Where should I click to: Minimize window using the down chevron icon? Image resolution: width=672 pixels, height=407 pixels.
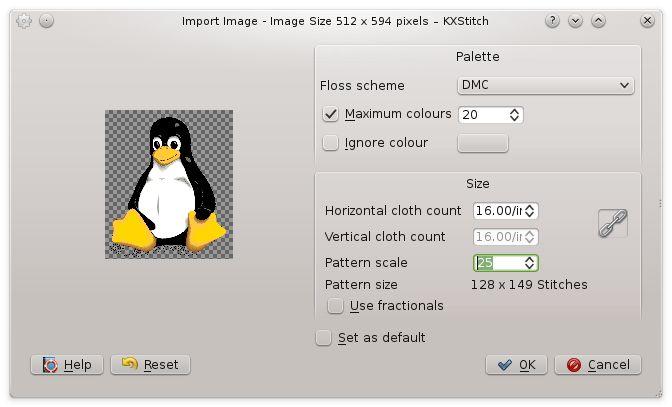[x=575, y=21]
